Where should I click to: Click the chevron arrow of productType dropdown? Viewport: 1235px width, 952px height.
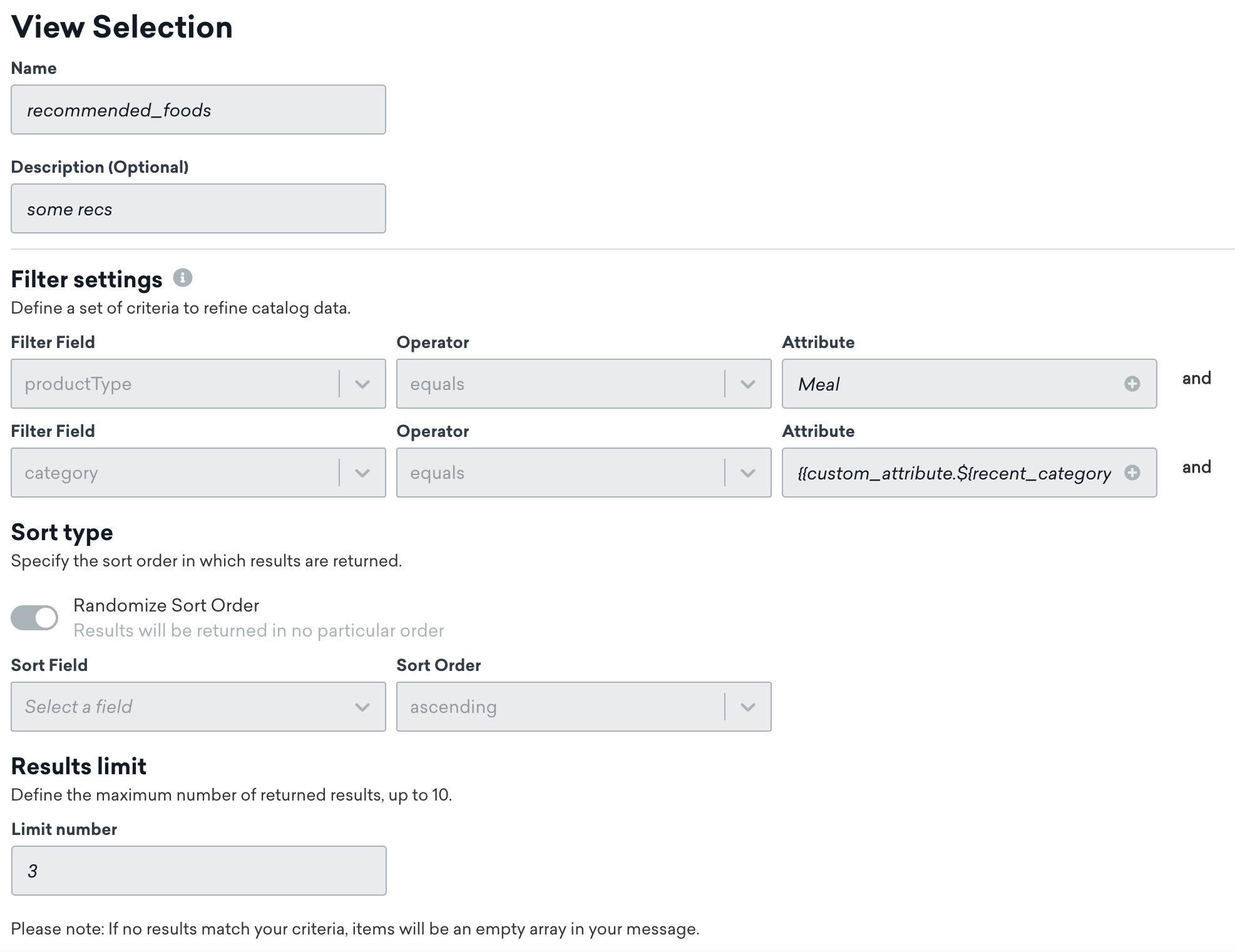362,384
